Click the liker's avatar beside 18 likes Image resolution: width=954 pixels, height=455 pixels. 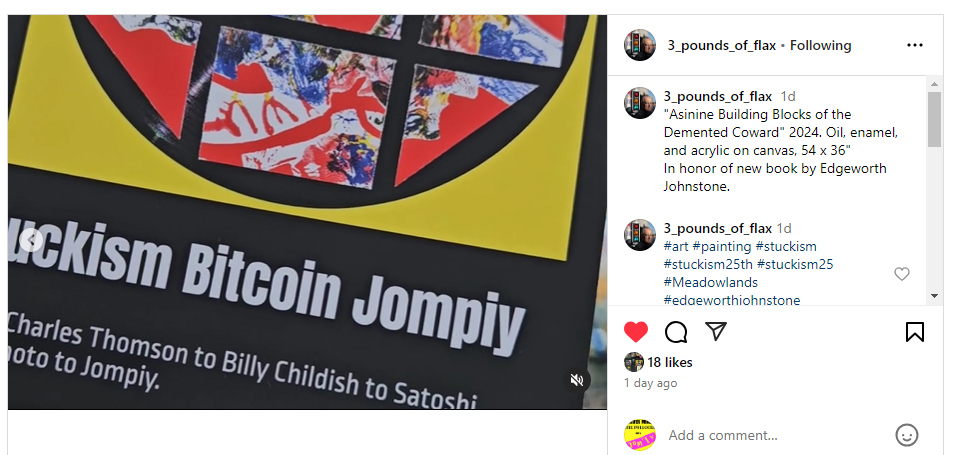pyautogui.click(x=634, y=362)
